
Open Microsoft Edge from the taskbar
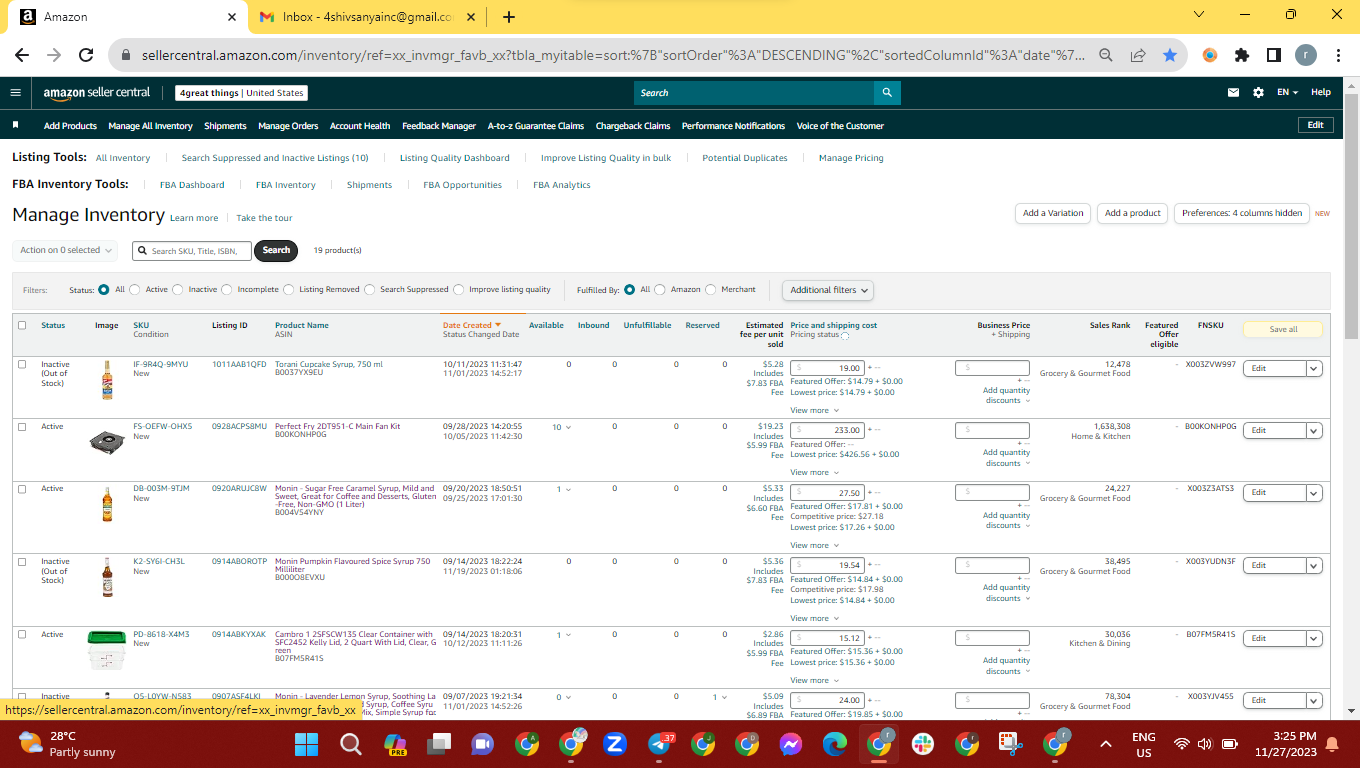pyautogui.click(x=835, y=744)
